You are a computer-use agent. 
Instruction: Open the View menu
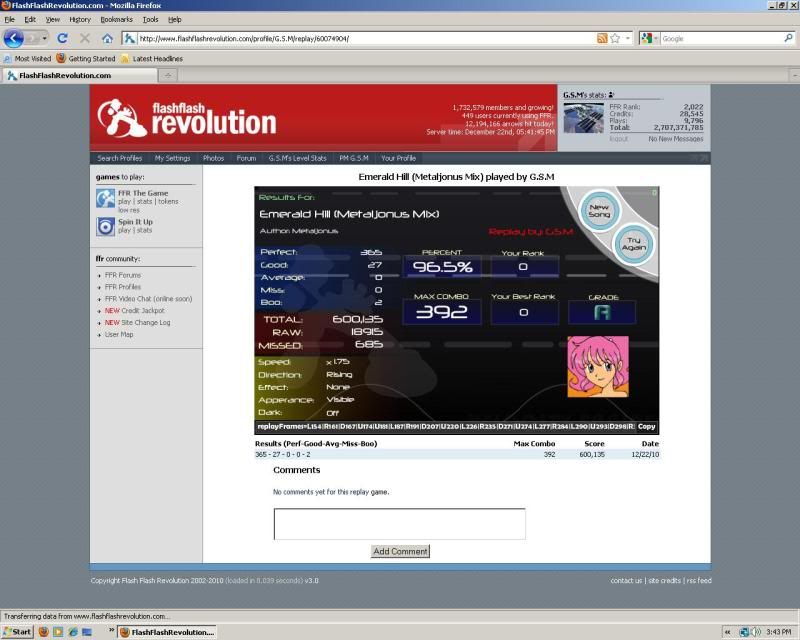click(x=53, y=19)
